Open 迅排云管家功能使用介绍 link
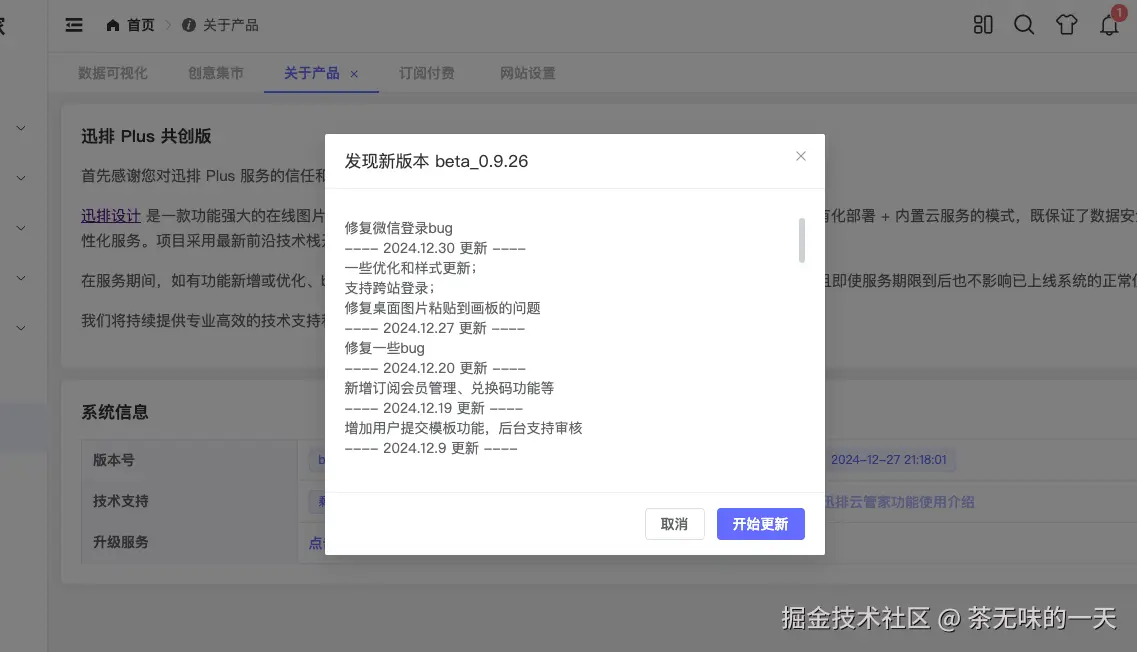The width and height of the screenshot is (1137, 652). point(899,502)
